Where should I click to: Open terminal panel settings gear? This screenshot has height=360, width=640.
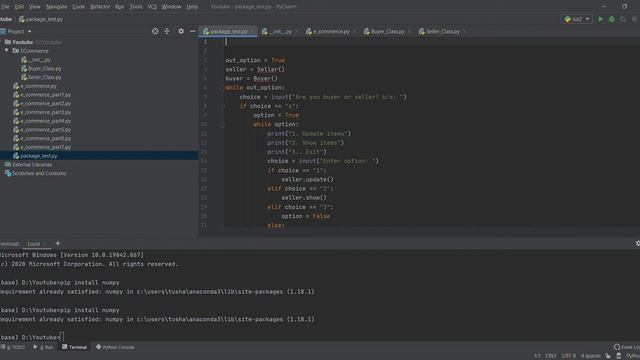(x=638, y=244)
